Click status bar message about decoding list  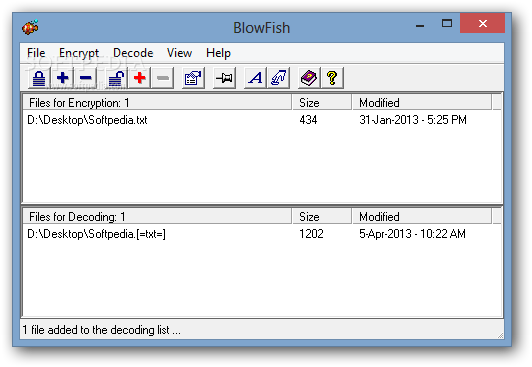(101, 330)
